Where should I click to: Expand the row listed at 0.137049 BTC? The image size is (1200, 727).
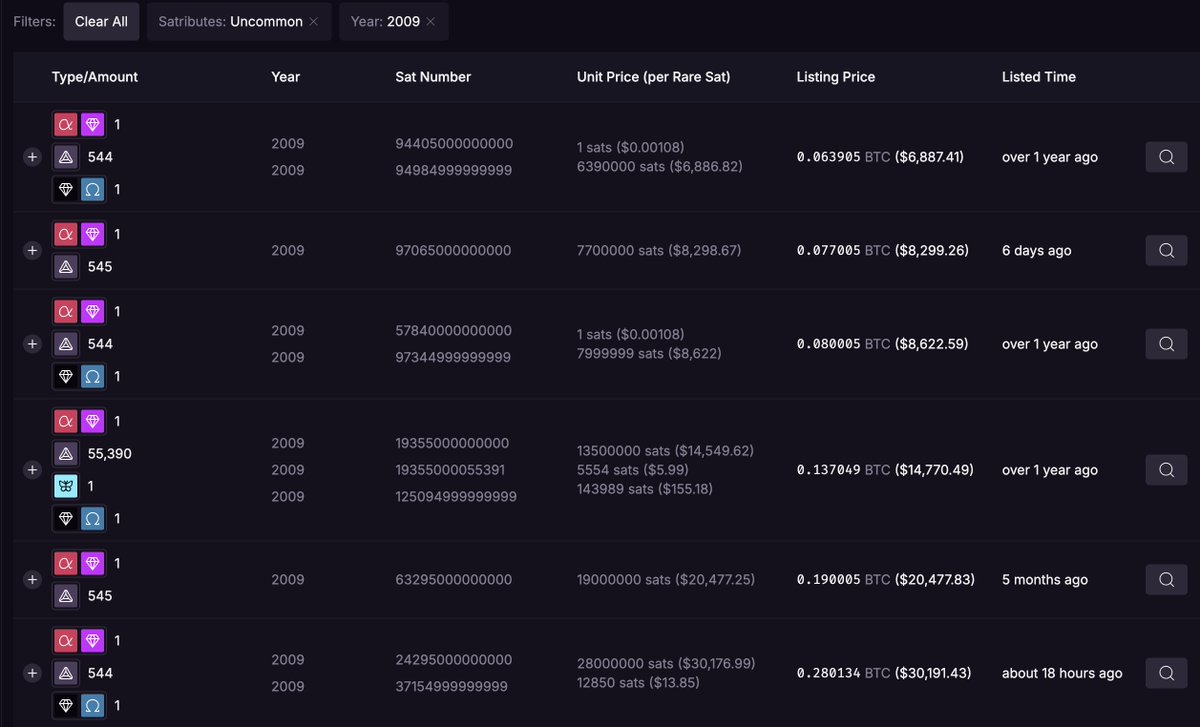[32, 470]
